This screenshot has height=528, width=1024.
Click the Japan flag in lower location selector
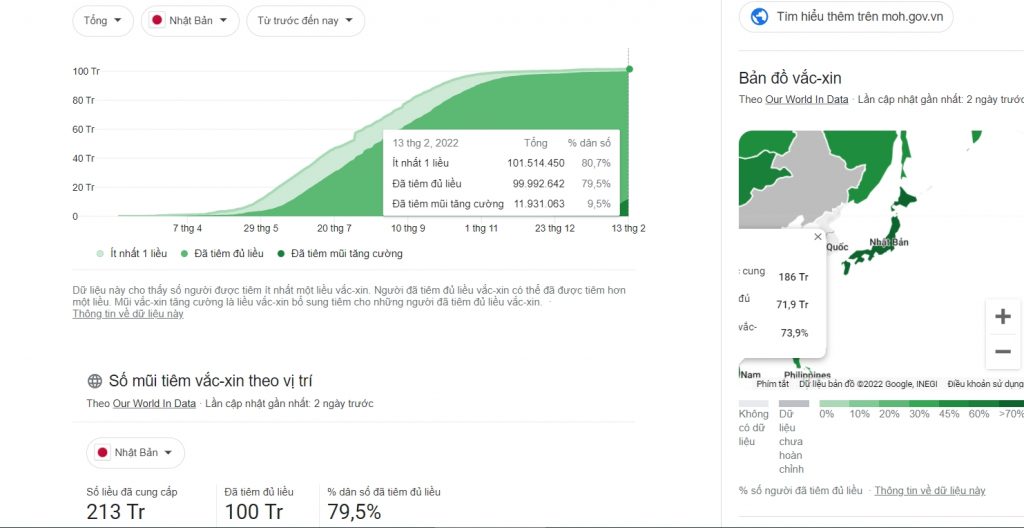[103, 452]
